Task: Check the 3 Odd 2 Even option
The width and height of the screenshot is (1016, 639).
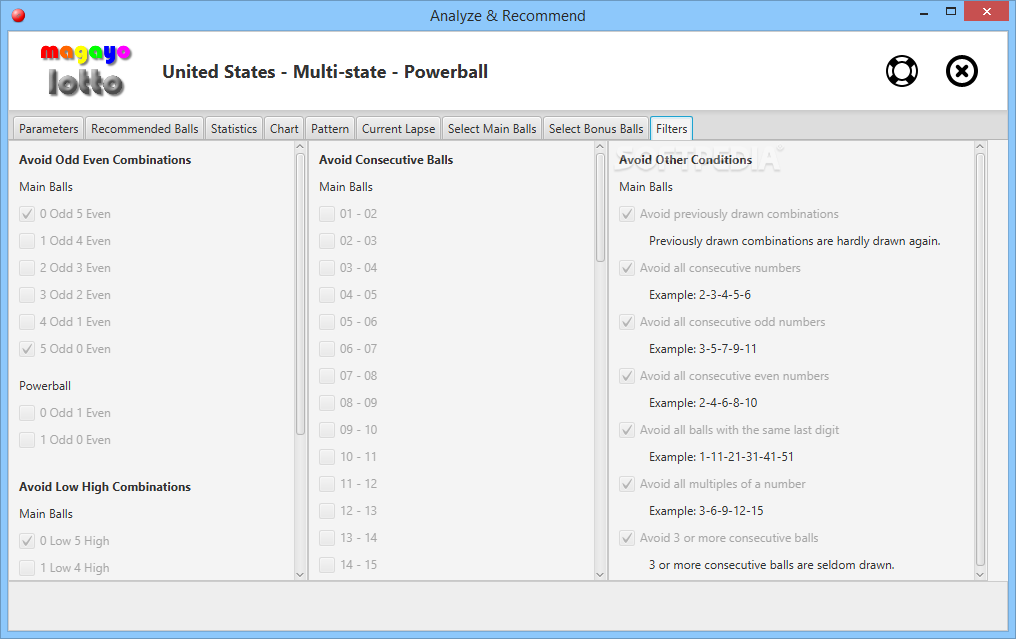Action: (27, 295)
